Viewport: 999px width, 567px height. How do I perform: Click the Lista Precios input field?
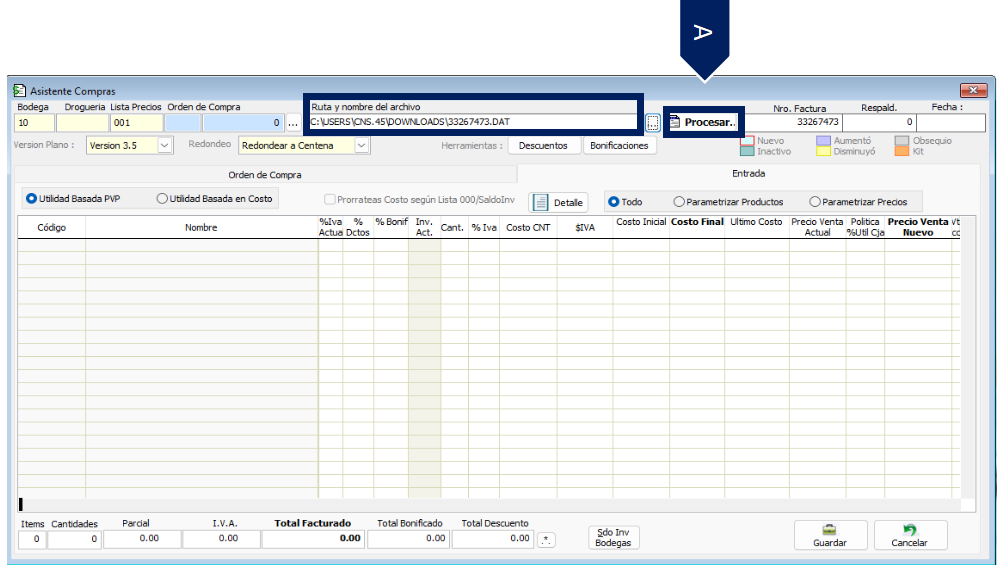point(136,122)
